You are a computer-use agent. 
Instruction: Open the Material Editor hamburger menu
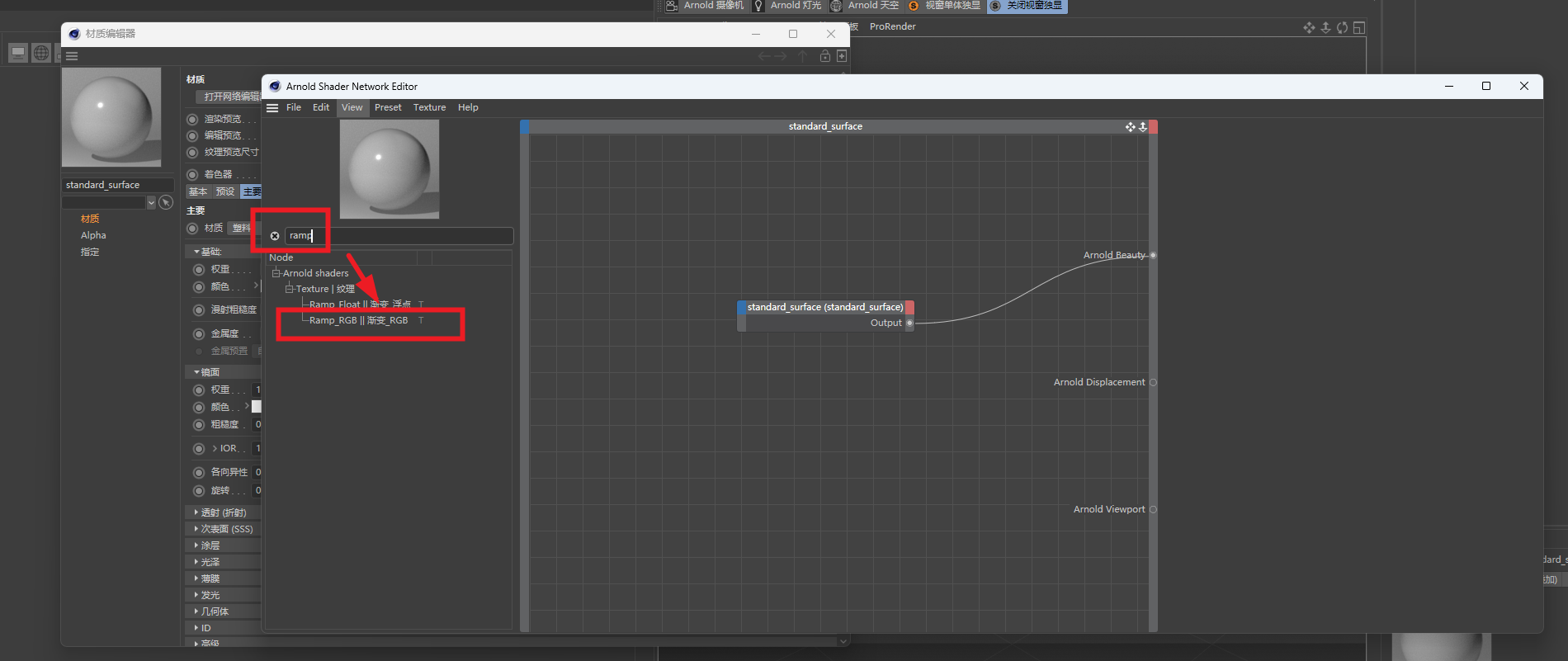pos(72,56)
